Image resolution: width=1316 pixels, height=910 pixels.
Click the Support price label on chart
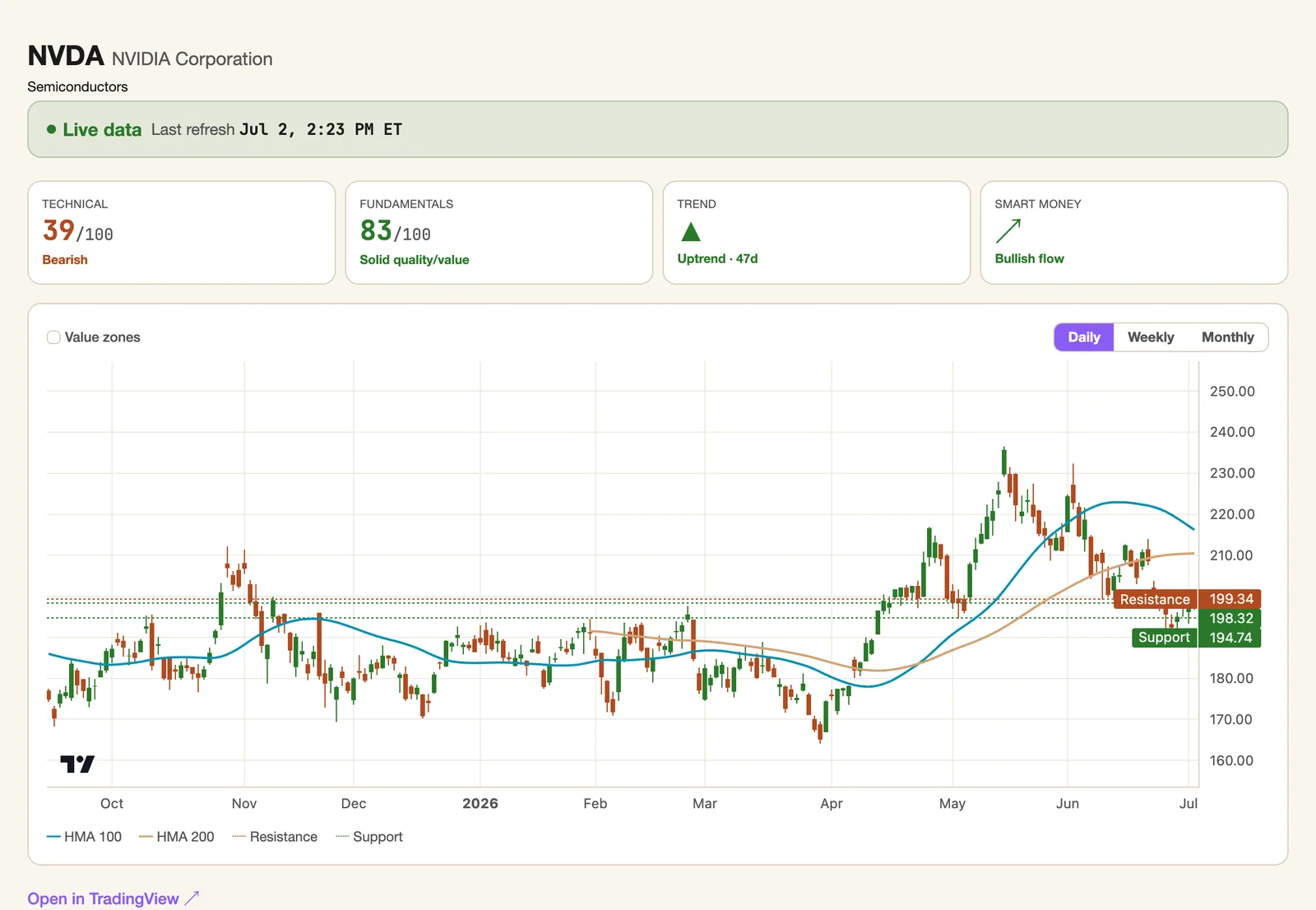[1164, 638]
